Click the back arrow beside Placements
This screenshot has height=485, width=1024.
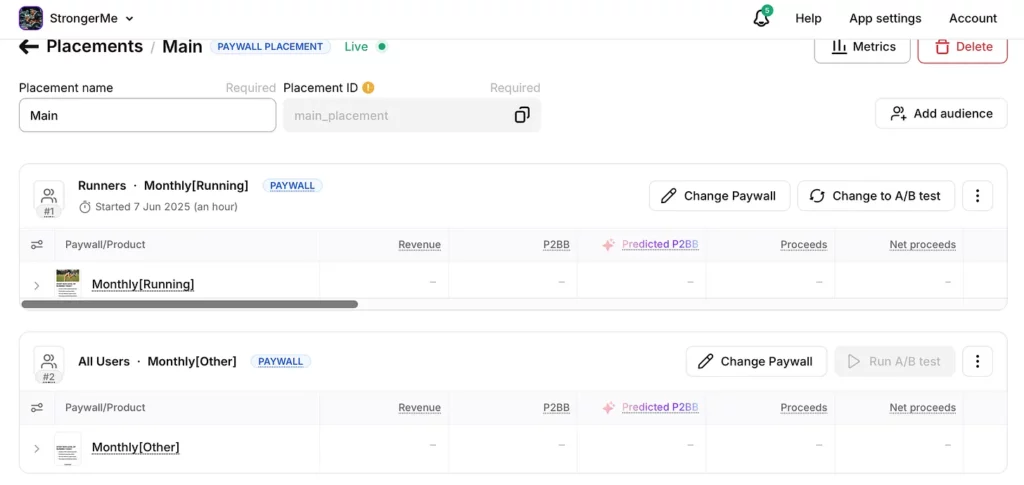coord(29,47)
